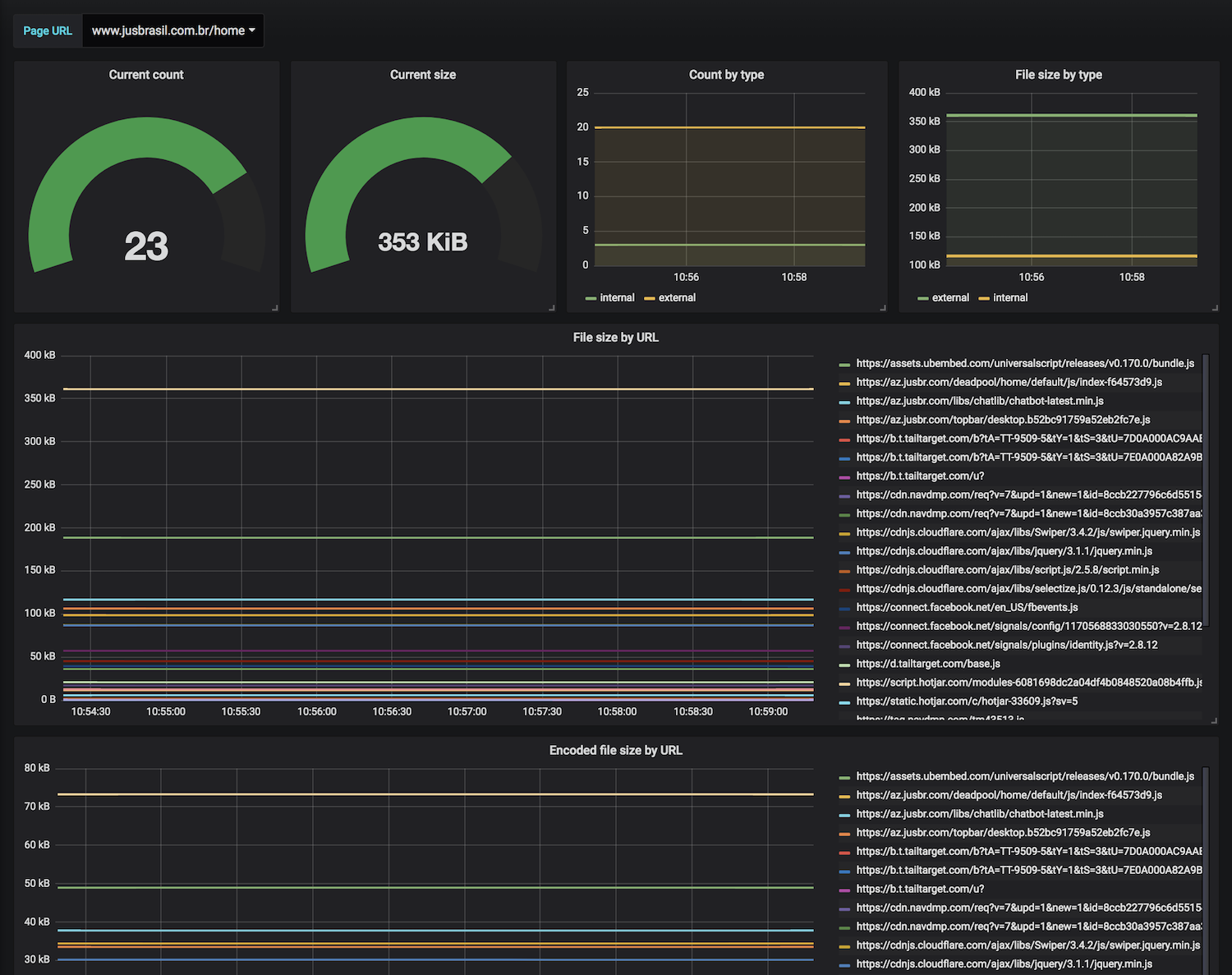
Task: Select d.tailtarget.com/base.js entry in File size by URL legend
Action: (928, 664)
